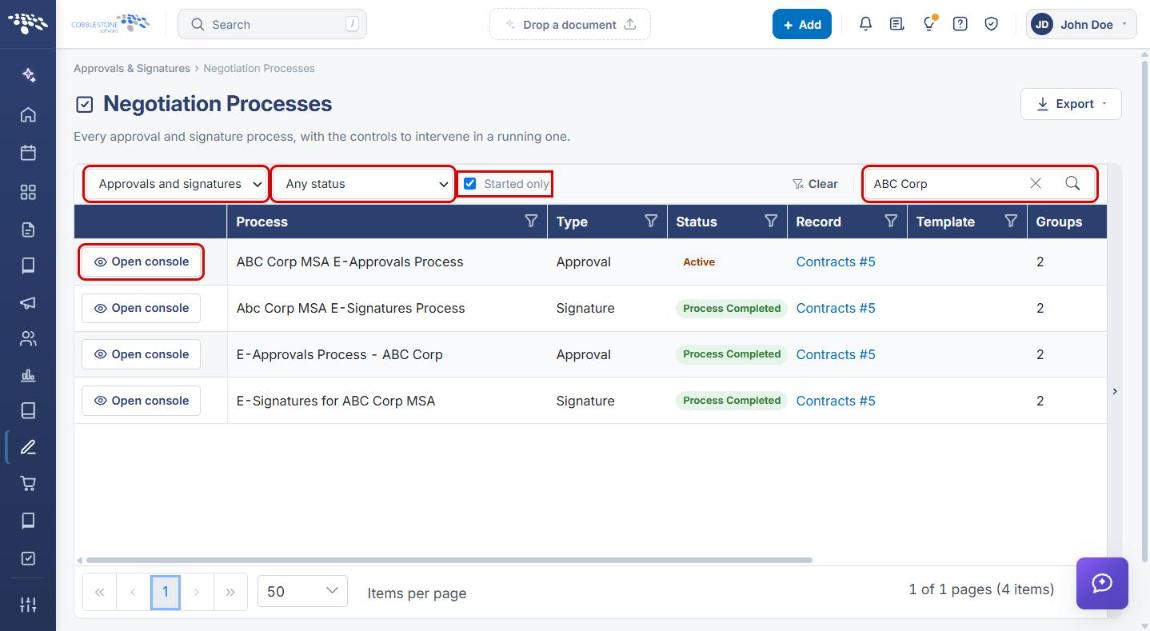The image size is (1150, 631).
Task: Select ABC Corp MSA E-Approvals Process text
Action: [x=350, y=262]
